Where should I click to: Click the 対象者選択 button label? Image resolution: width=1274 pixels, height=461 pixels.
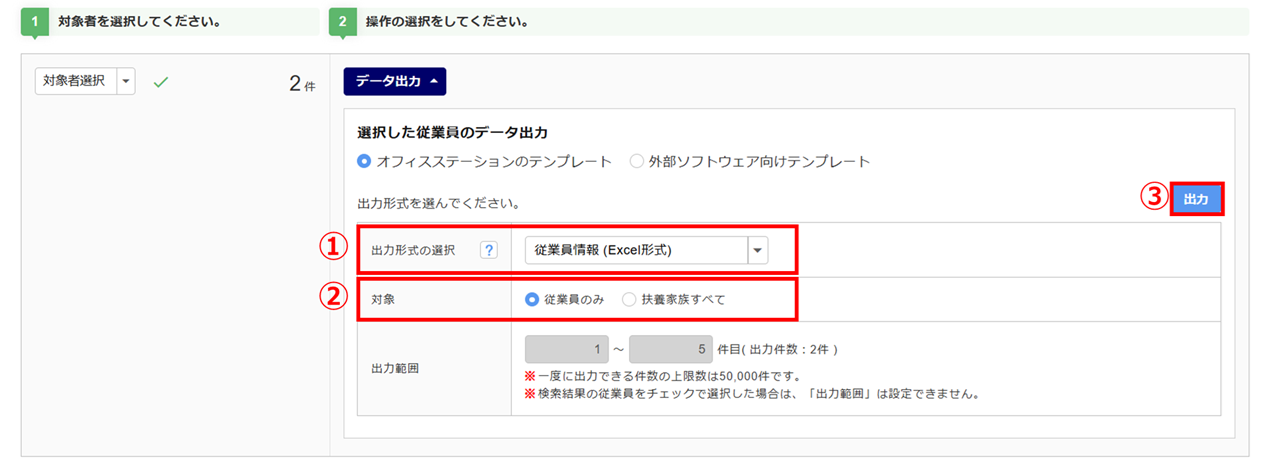click(x=75, y=81)
